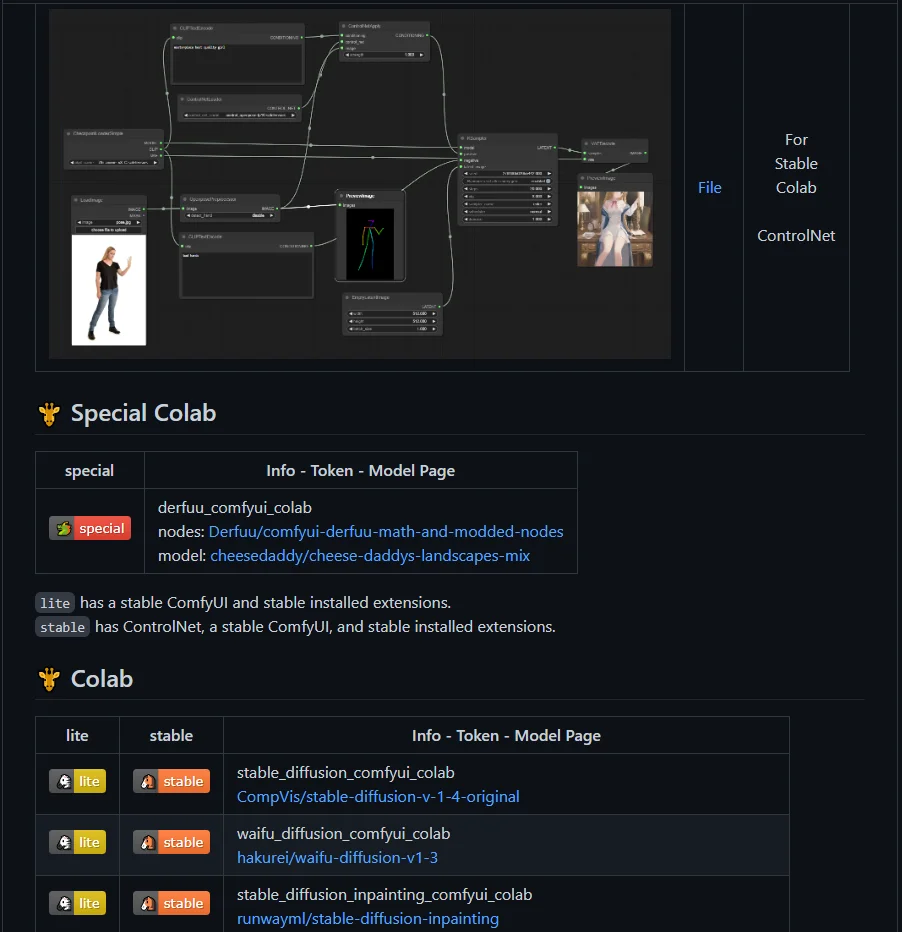The height and width of the screenshot is (932, 902).
Task: Click the derfuu_comfyui_colab text
Action: point(235,508)
